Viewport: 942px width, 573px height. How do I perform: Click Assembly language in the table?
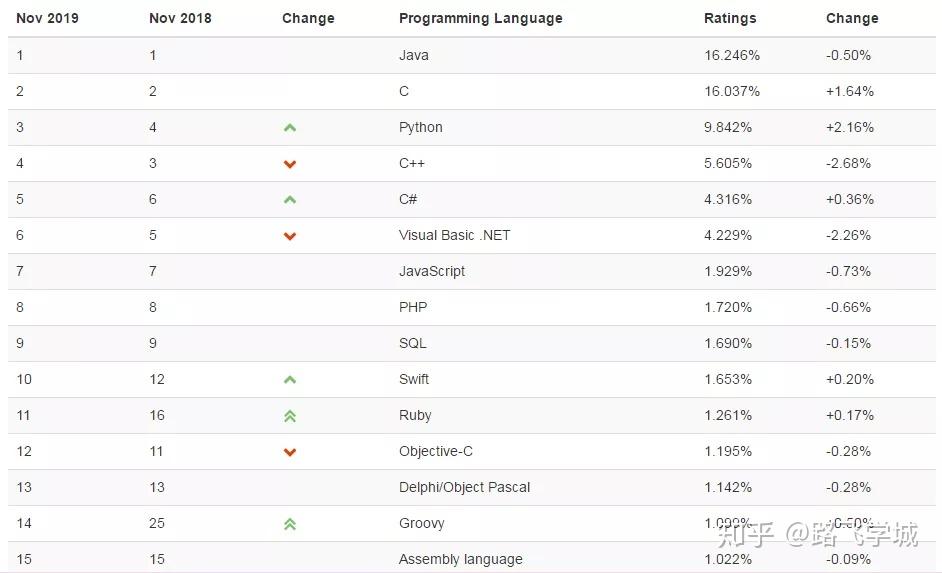coord(460,559)
